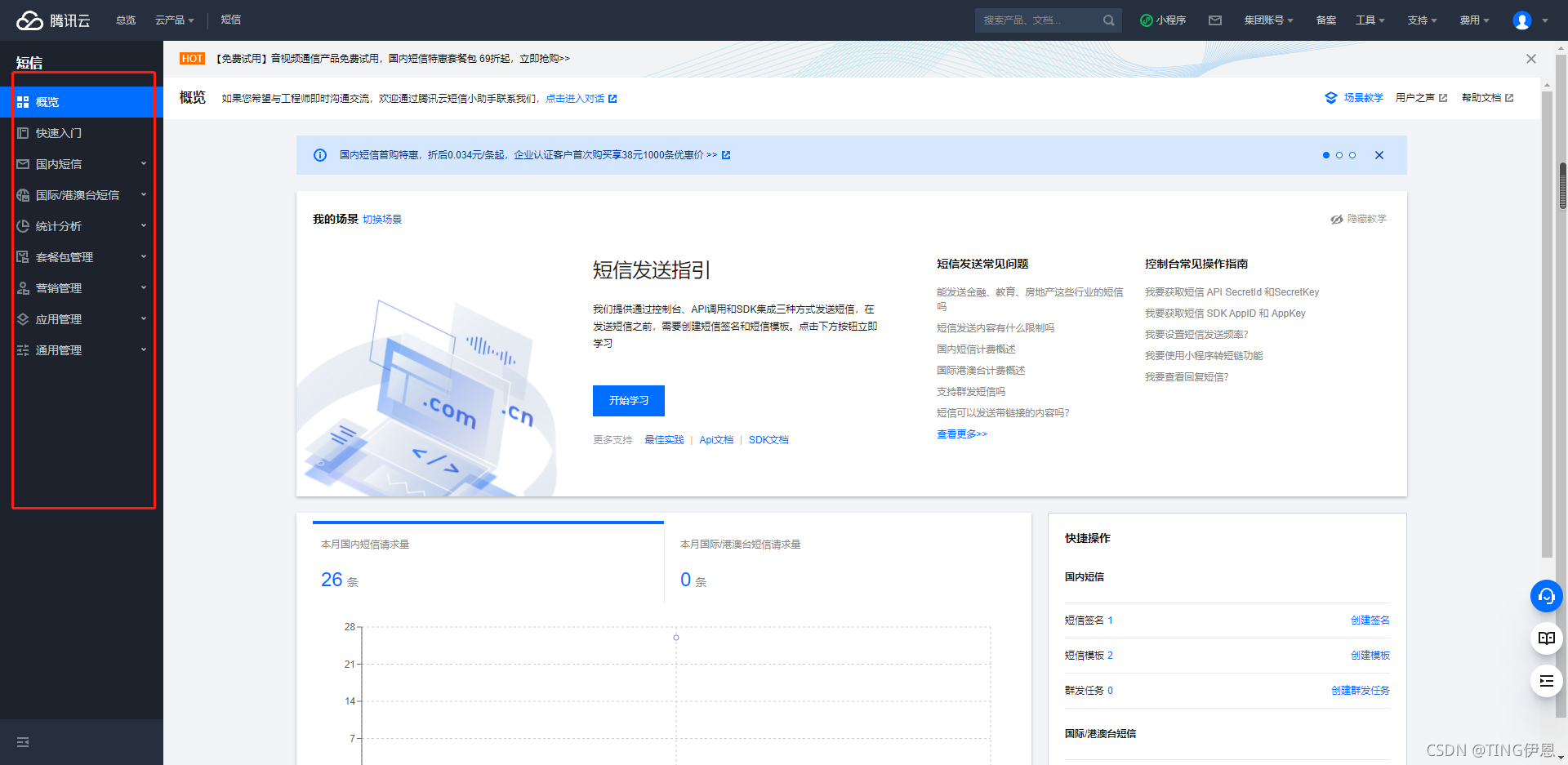Click the info icon in blue notice
This screenshot has height=765, width=1568.
tap(320, 155)
